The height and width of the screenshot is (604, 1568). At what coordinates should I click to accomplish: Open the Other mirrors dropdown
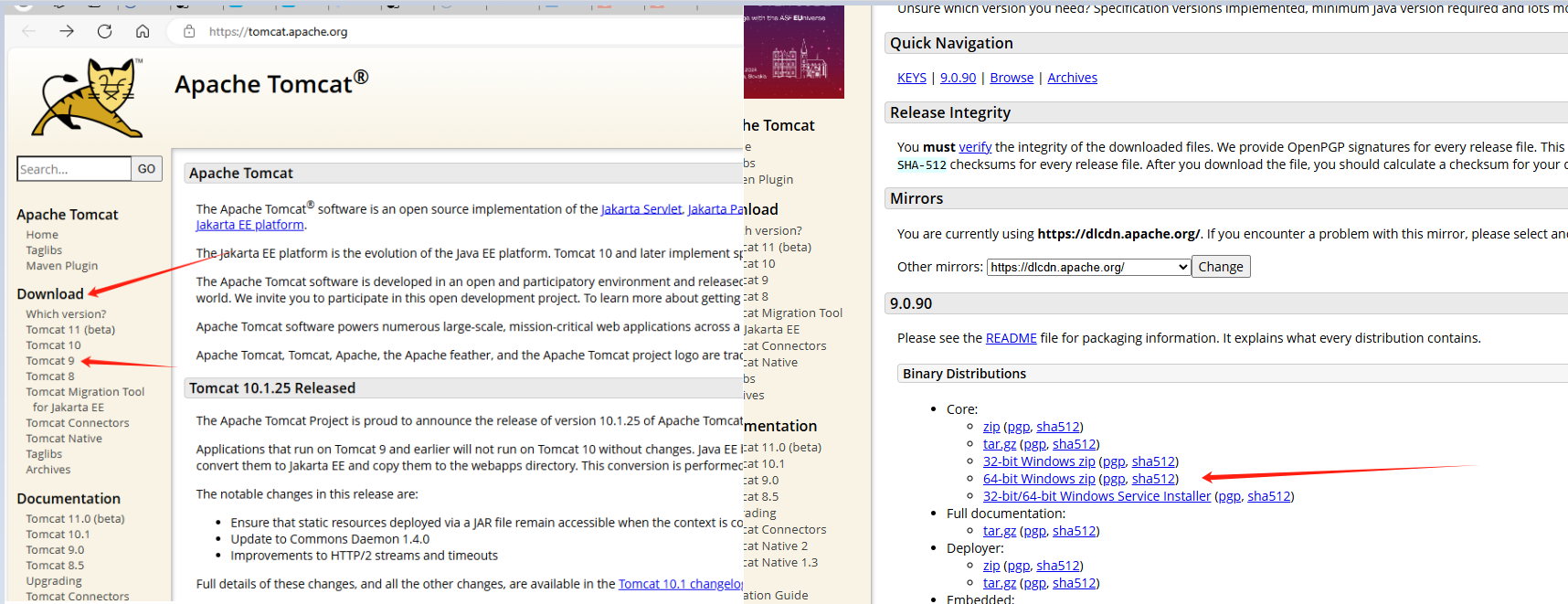[1088, 267]
